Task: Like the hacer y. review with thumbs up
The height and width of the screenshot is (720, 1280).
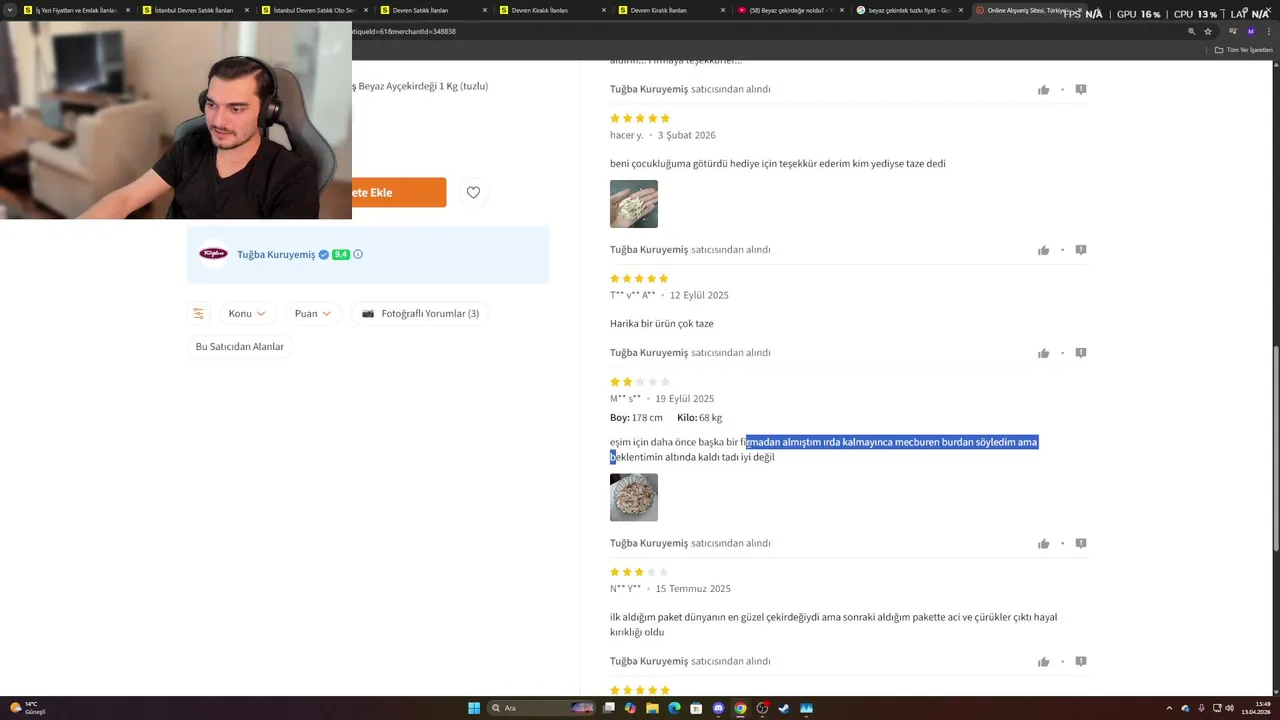Action: pos(1043,250)
